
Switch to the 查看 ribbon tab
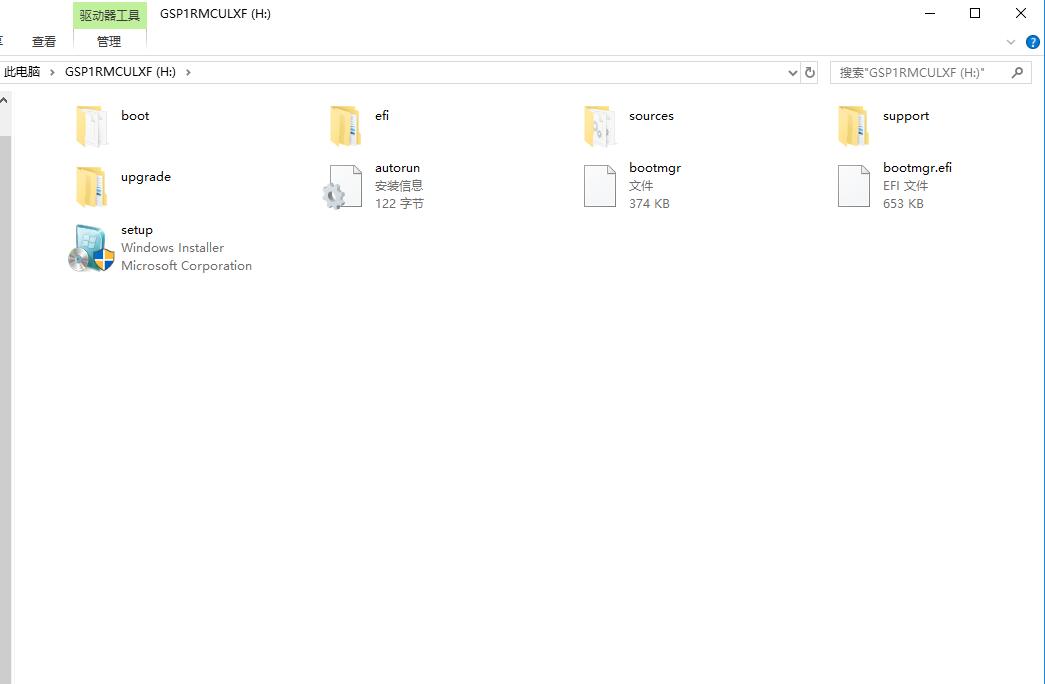pos(44,41)
